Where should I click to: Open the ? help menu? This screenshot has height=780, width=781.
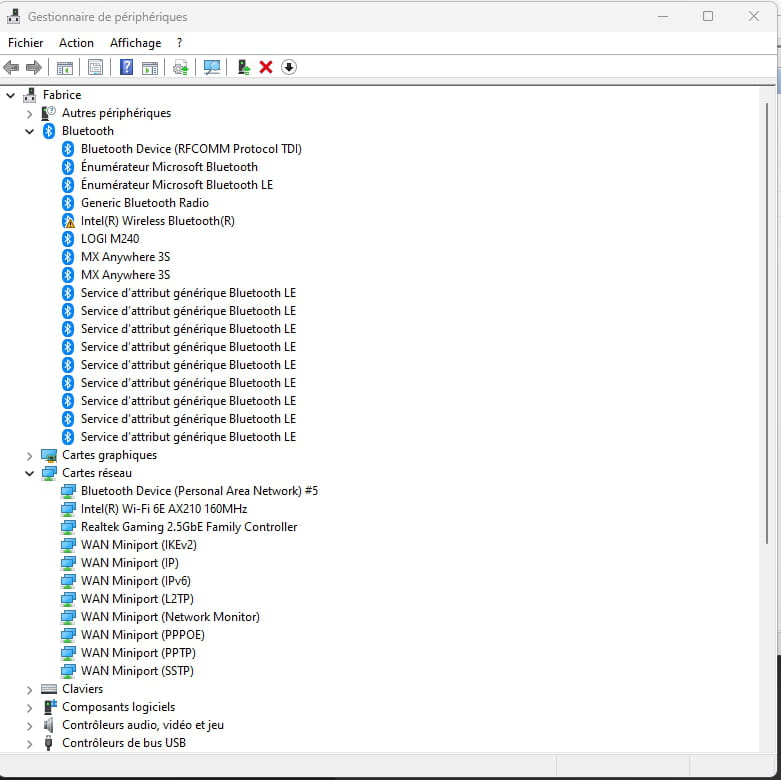[x=179, y=43]
